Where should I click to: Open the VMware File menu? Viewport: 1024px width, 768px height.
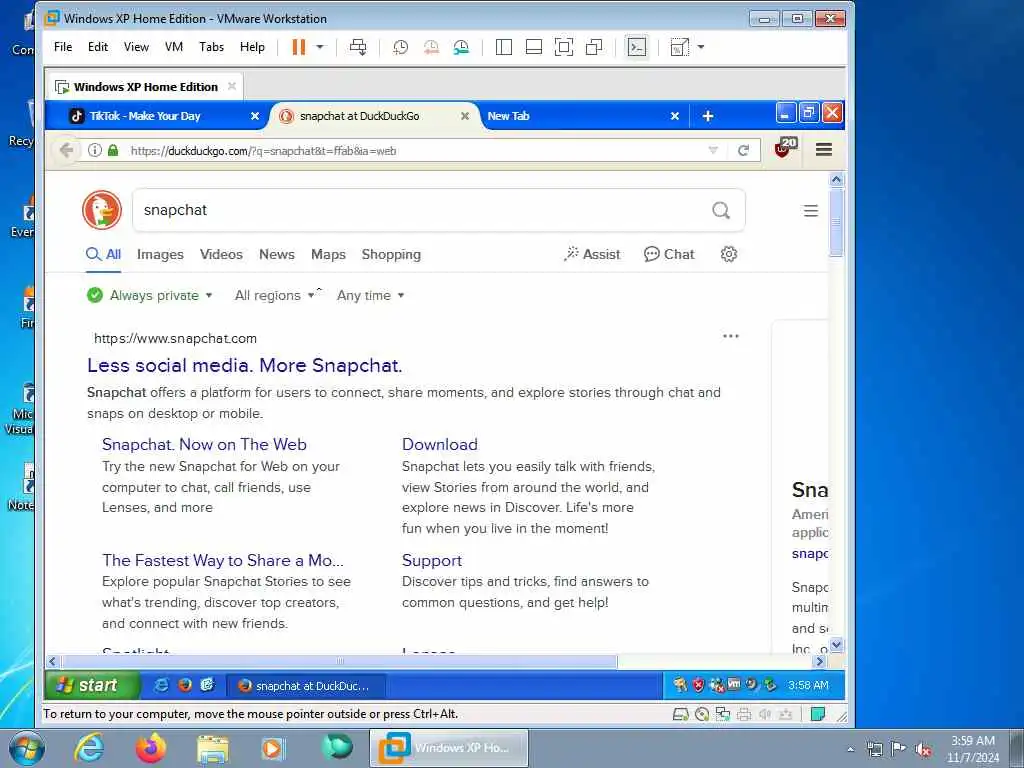point(63,47)
